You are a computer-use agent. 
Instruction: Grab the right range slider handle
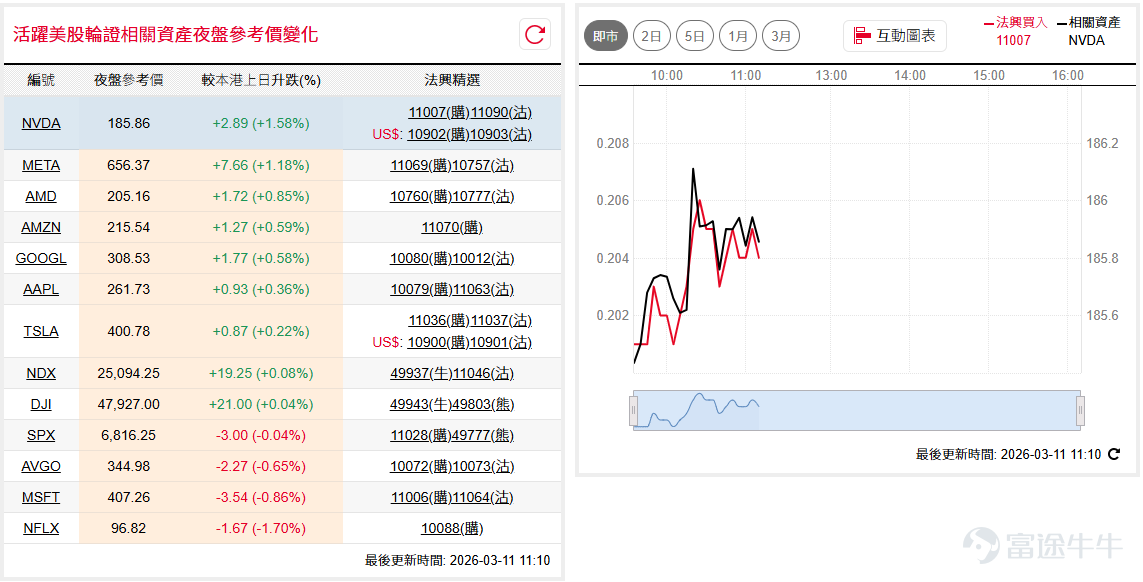[x=1080, y=411]
